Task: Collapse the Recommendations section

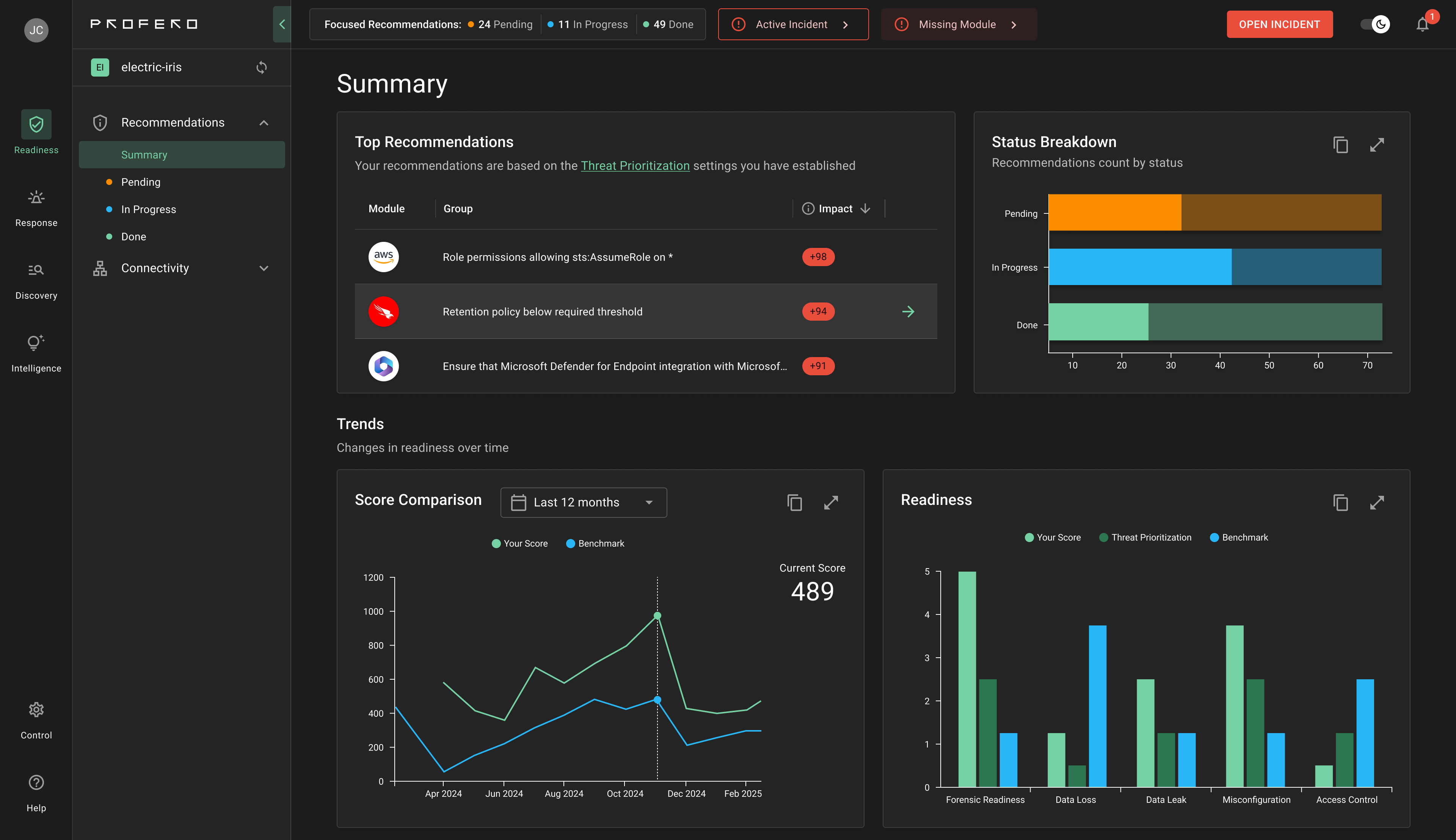Action: (x=264, y=122)
